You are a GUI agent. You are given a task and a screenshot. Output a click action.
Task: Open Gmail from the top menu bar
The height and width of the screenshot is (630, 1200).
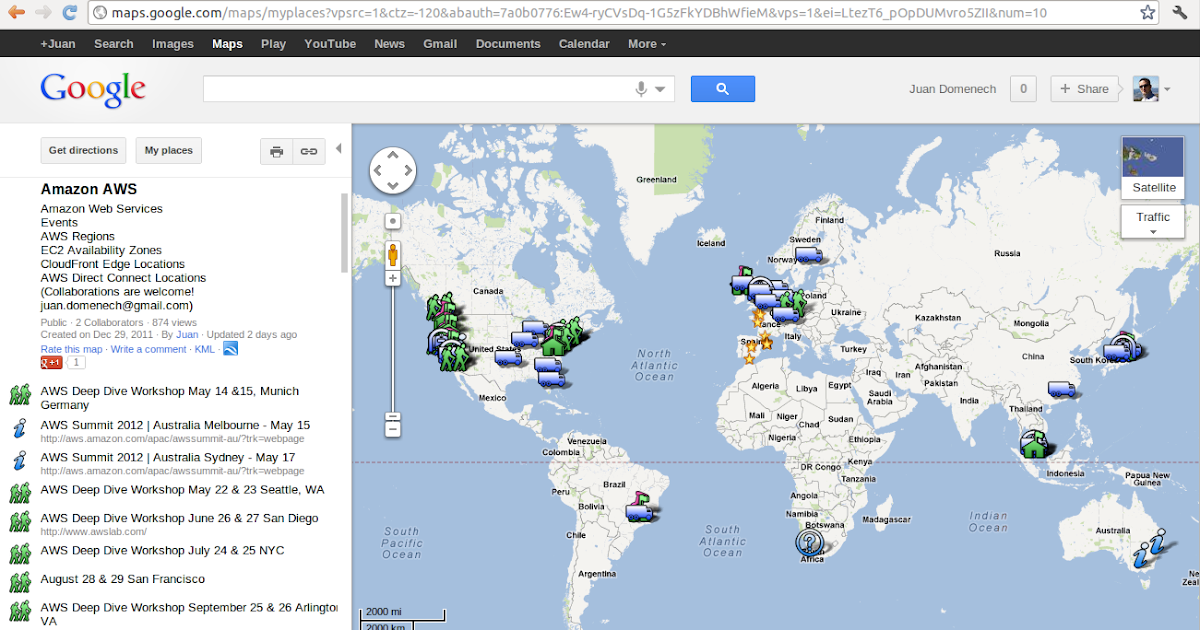click(x=440, y=43)
